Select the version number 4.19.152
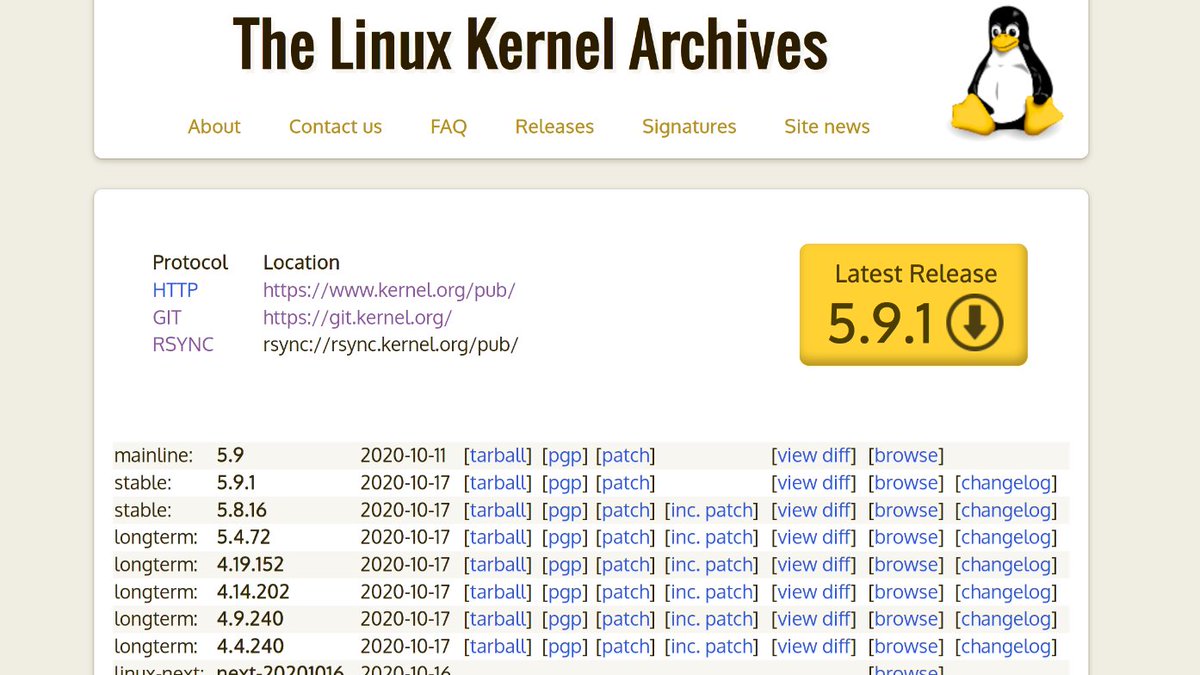The height and width of the screenshot is (675, 1200). [x=250, y=564]
